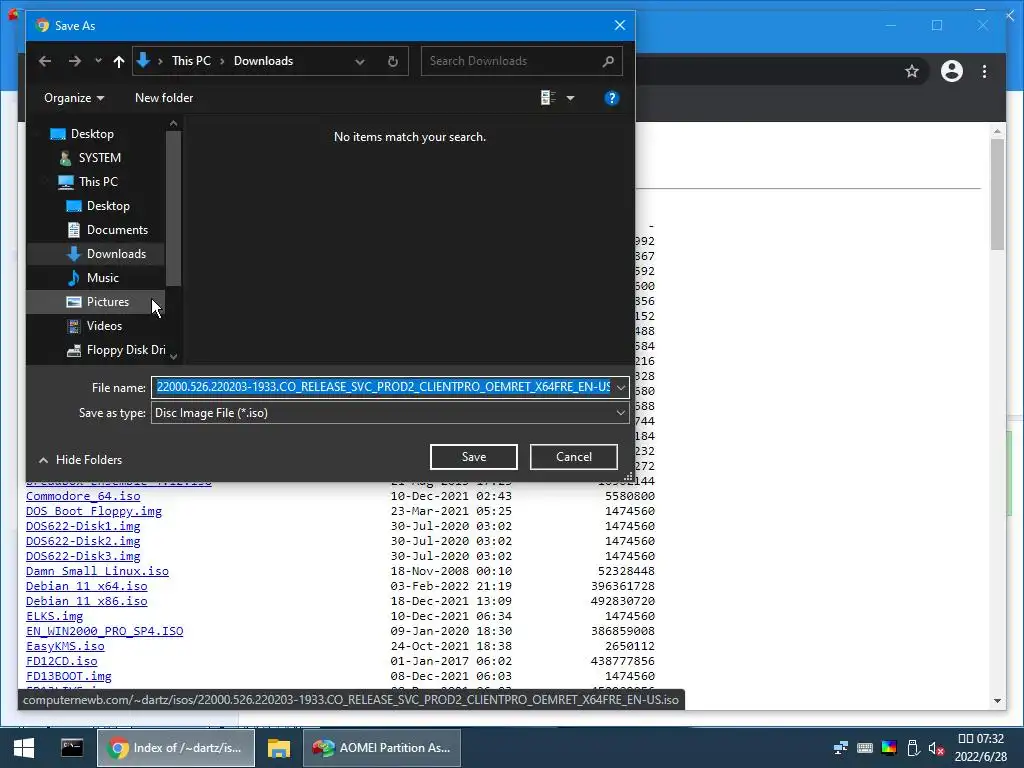Image resolution: width=1024 pixels, height=768 pixels.
Task: Close the Save As dialog
Action: (620, 25)
